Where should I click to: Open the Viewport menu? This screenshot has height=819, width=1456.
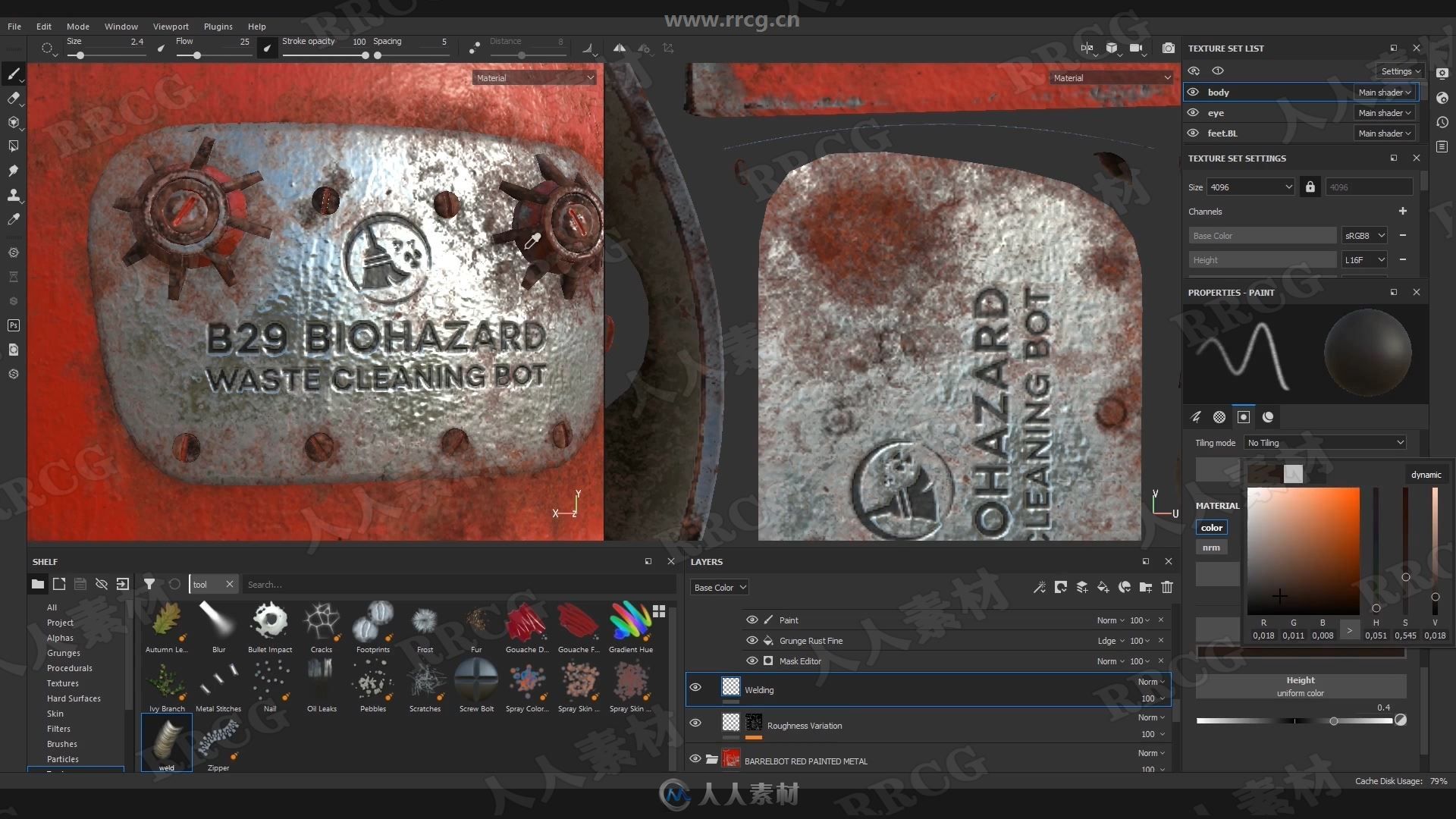(x=171, y=26)
